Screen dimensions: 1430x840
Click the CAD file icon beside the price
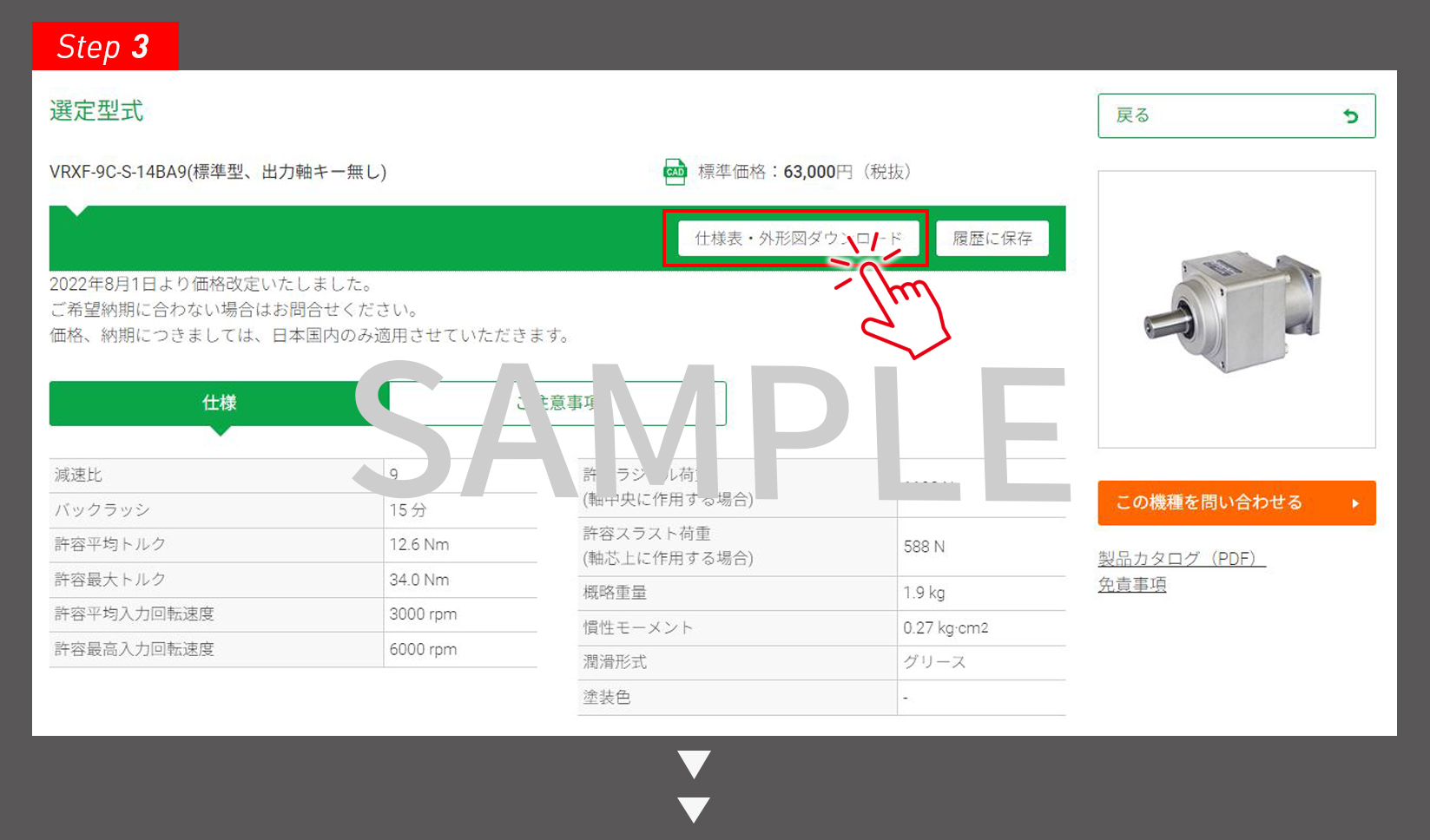tap(675, 172)
